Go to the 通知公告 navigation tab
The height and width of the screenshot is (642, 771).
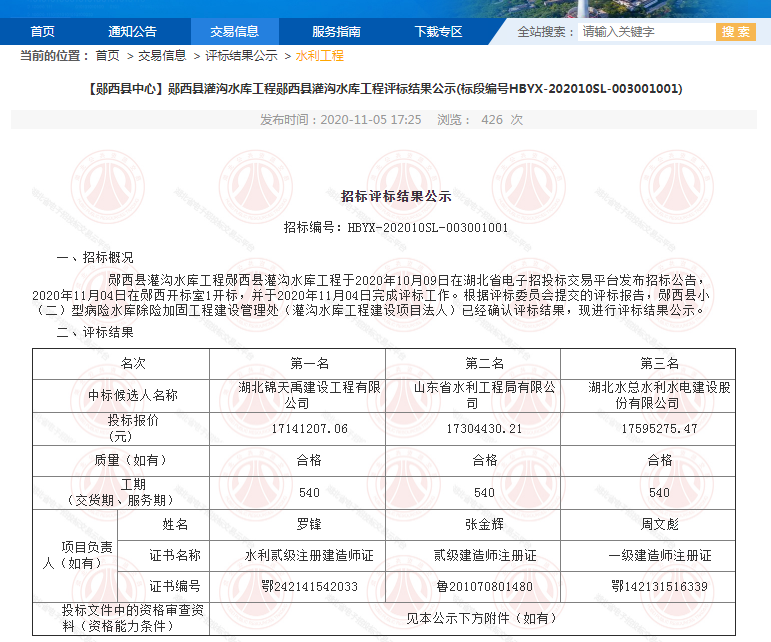click(132, 31)
